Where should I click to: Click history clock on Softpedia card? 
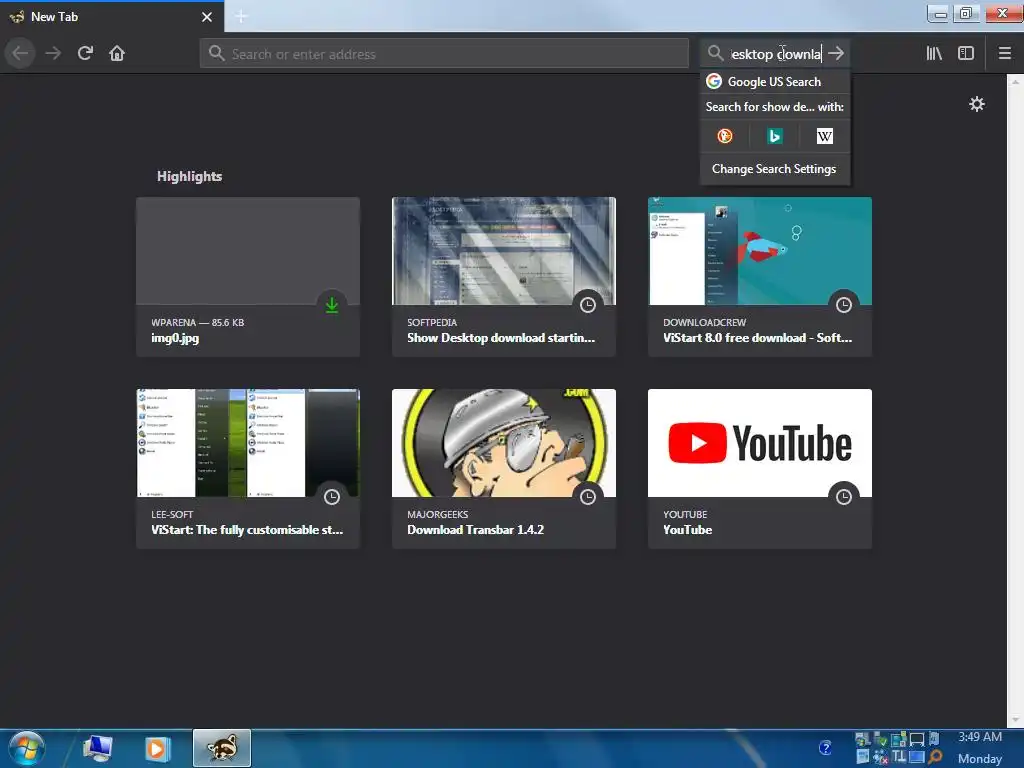coord(588,305)
